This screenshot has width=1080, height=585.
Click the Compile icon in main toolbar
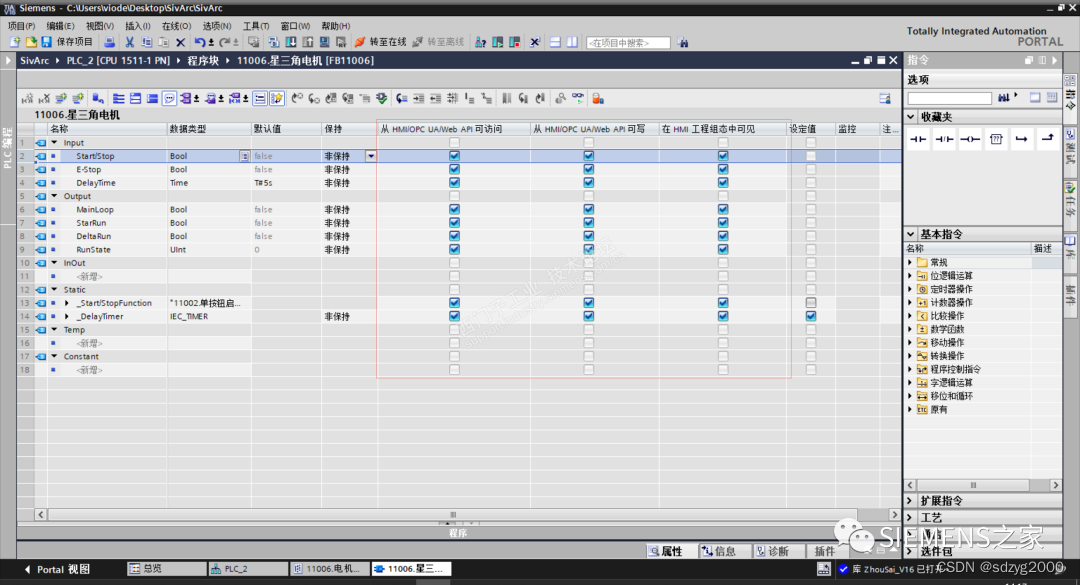coord(273,42)
